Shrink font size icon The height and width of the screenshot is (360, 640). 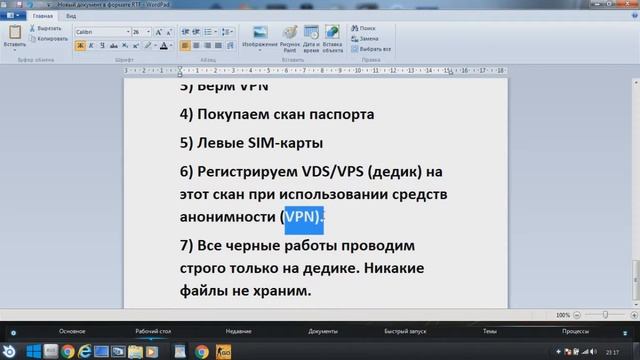coord(169,32)
